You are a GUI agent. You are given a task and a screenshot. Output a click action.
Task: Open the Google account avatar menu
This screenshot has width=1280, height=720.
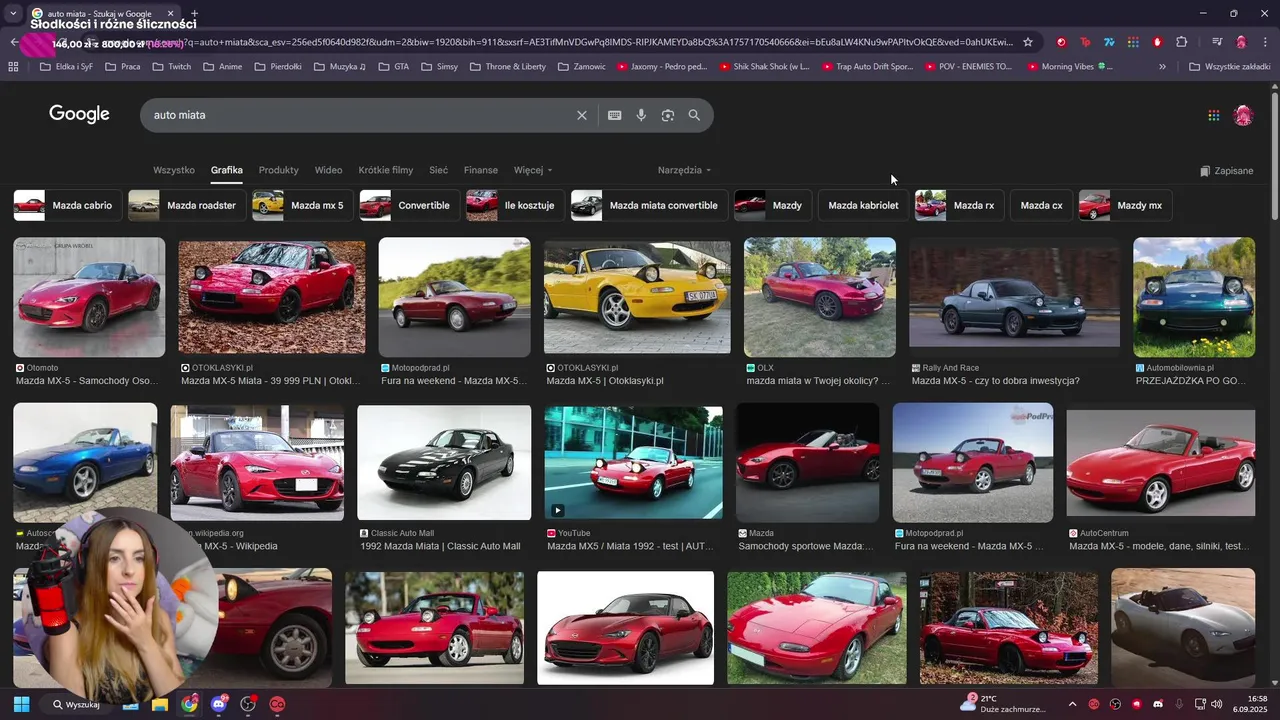click(1243, 115)
